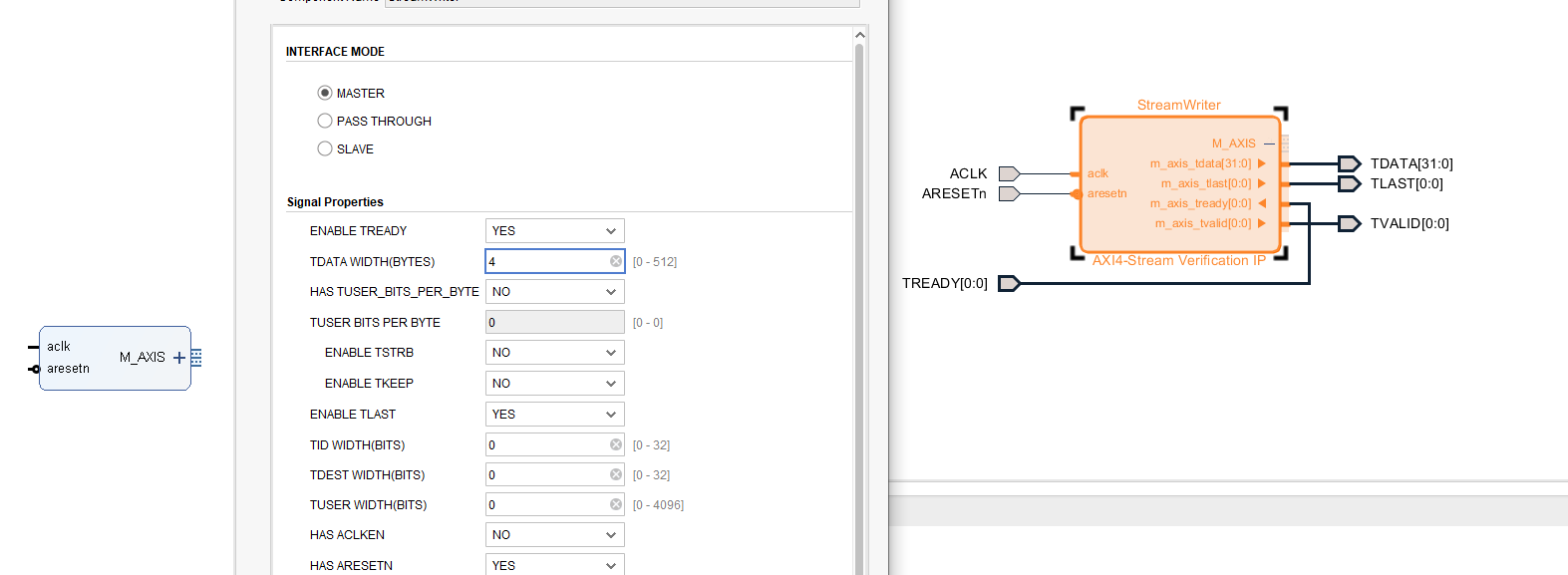Clear the TID WIDTH value using x icon
1568x575 pixels.
616,444
